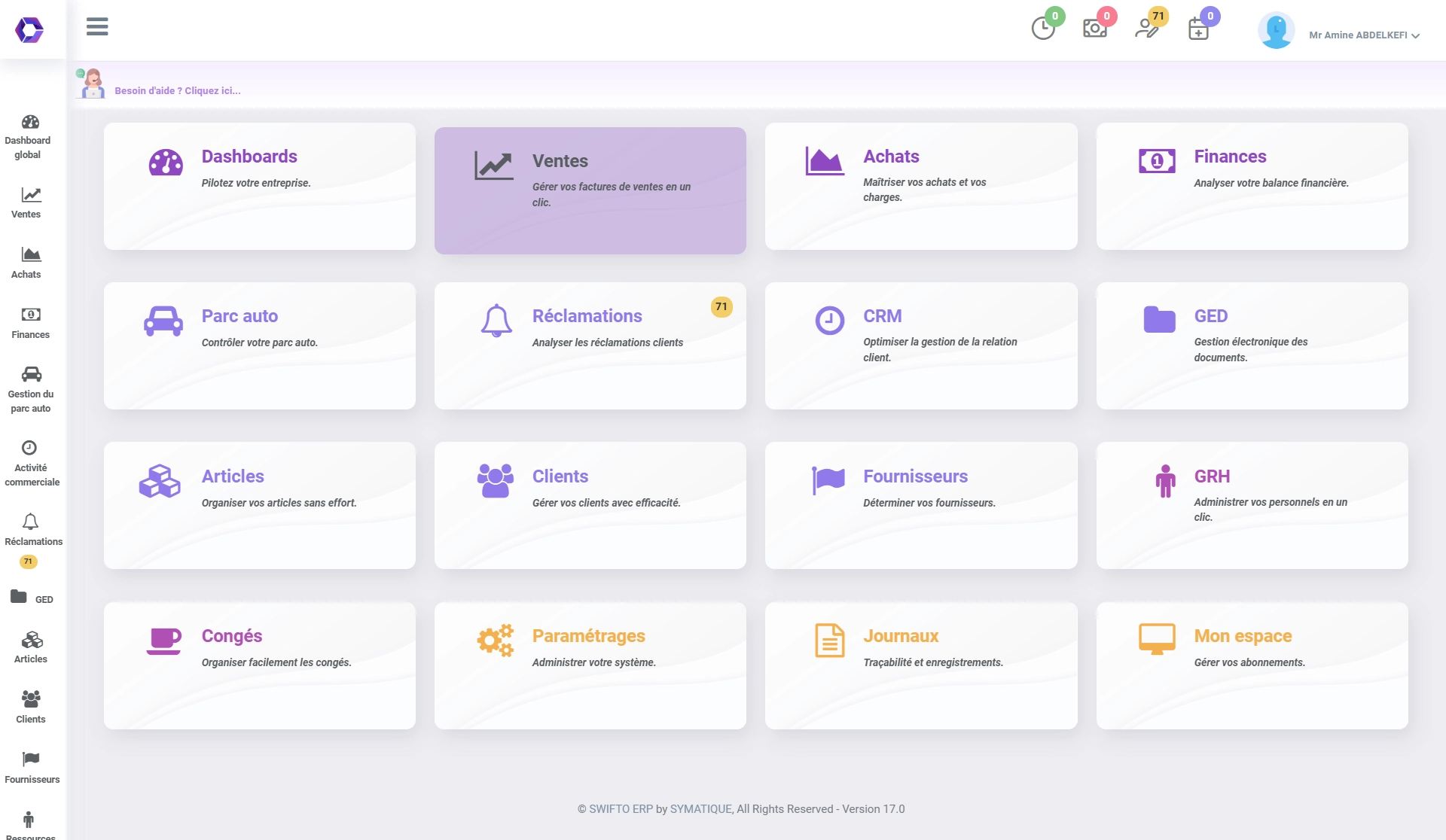
Task: Click the 71 badge on Réclamations card
Action: 721,307
